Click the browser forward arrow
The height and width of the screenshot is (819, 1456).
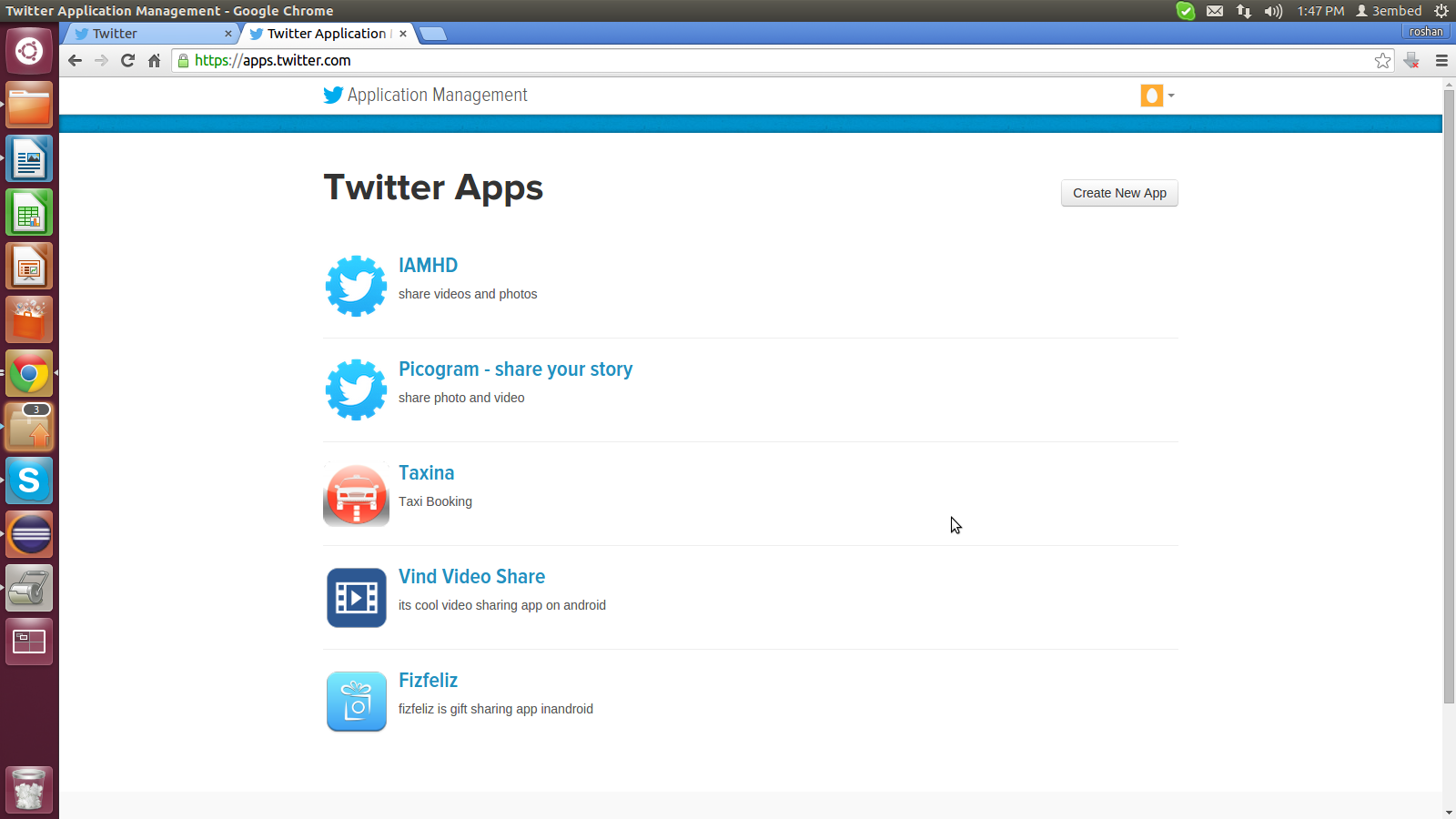(x=101, y=60)
